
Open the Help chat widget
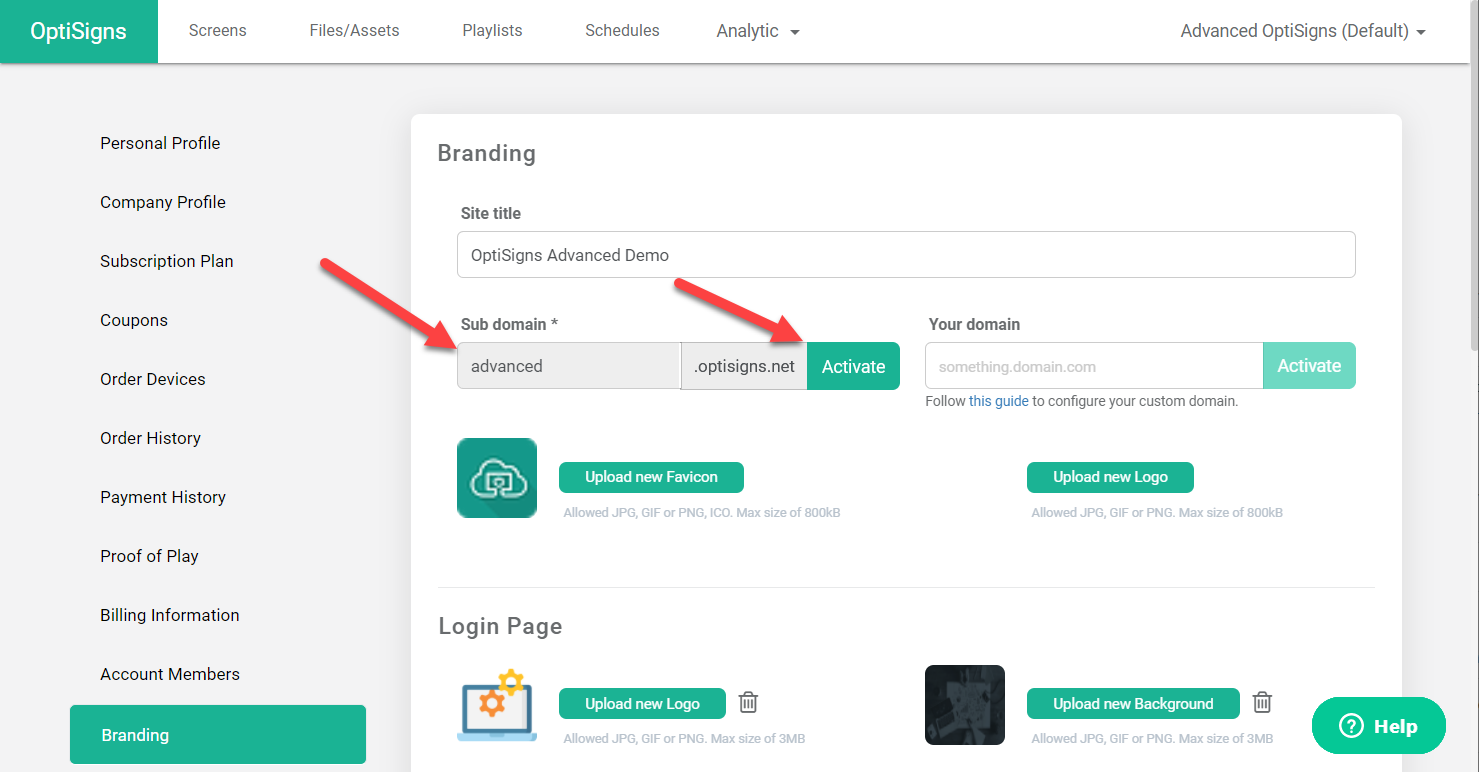1378,726
